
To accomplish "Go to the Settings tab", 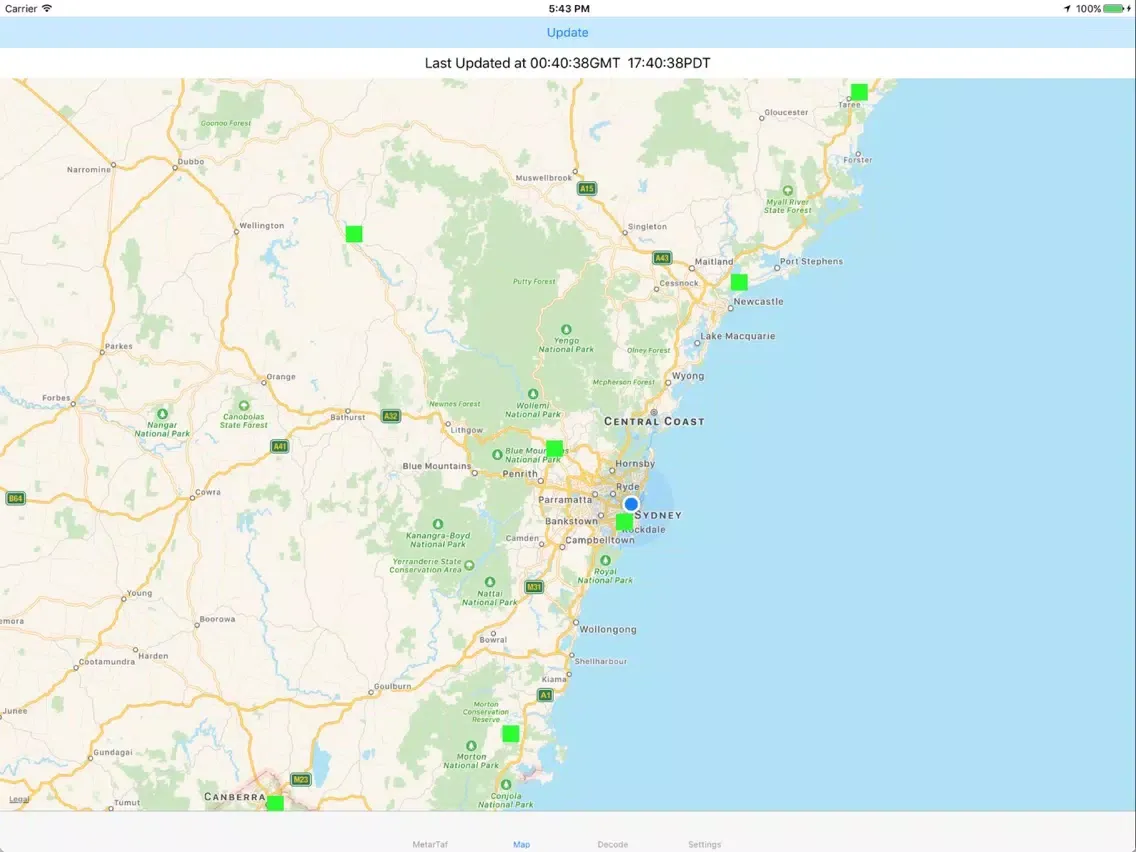I will point(704,844).
